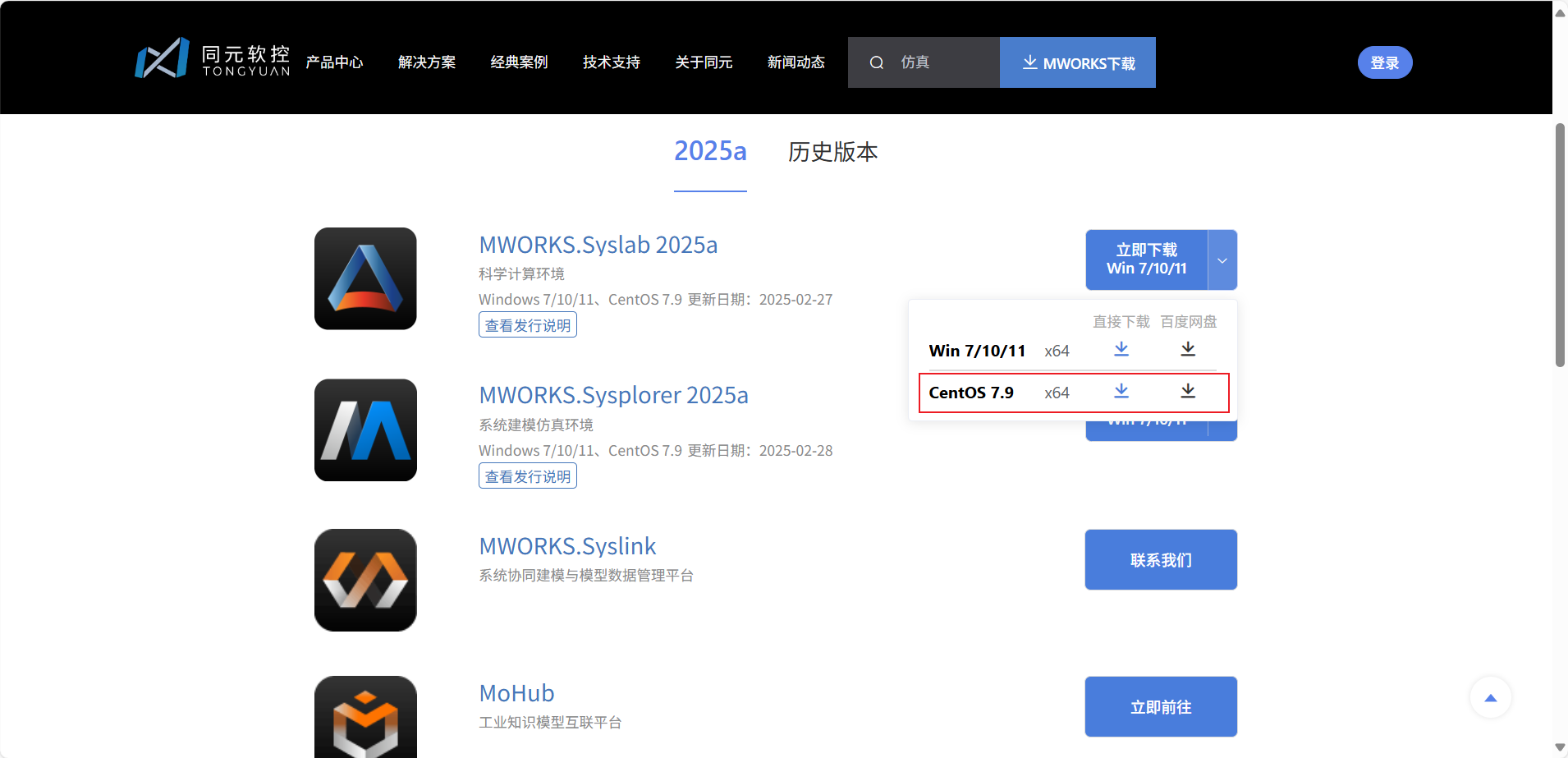
Task: Expand the Syslab download options dropdown arrow
Action: (1222, 260)
